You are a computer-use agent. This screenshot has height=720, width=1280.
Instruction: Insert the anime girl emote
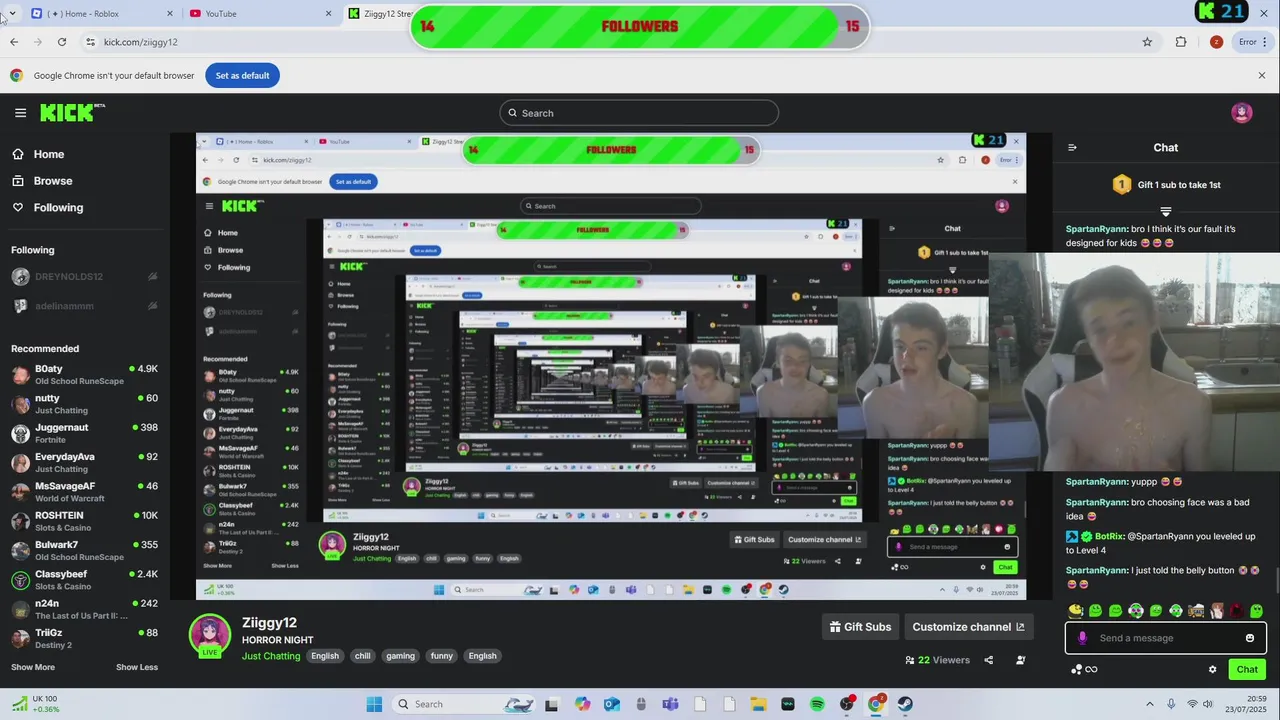pyautogui.click(x=1216, y=610)
